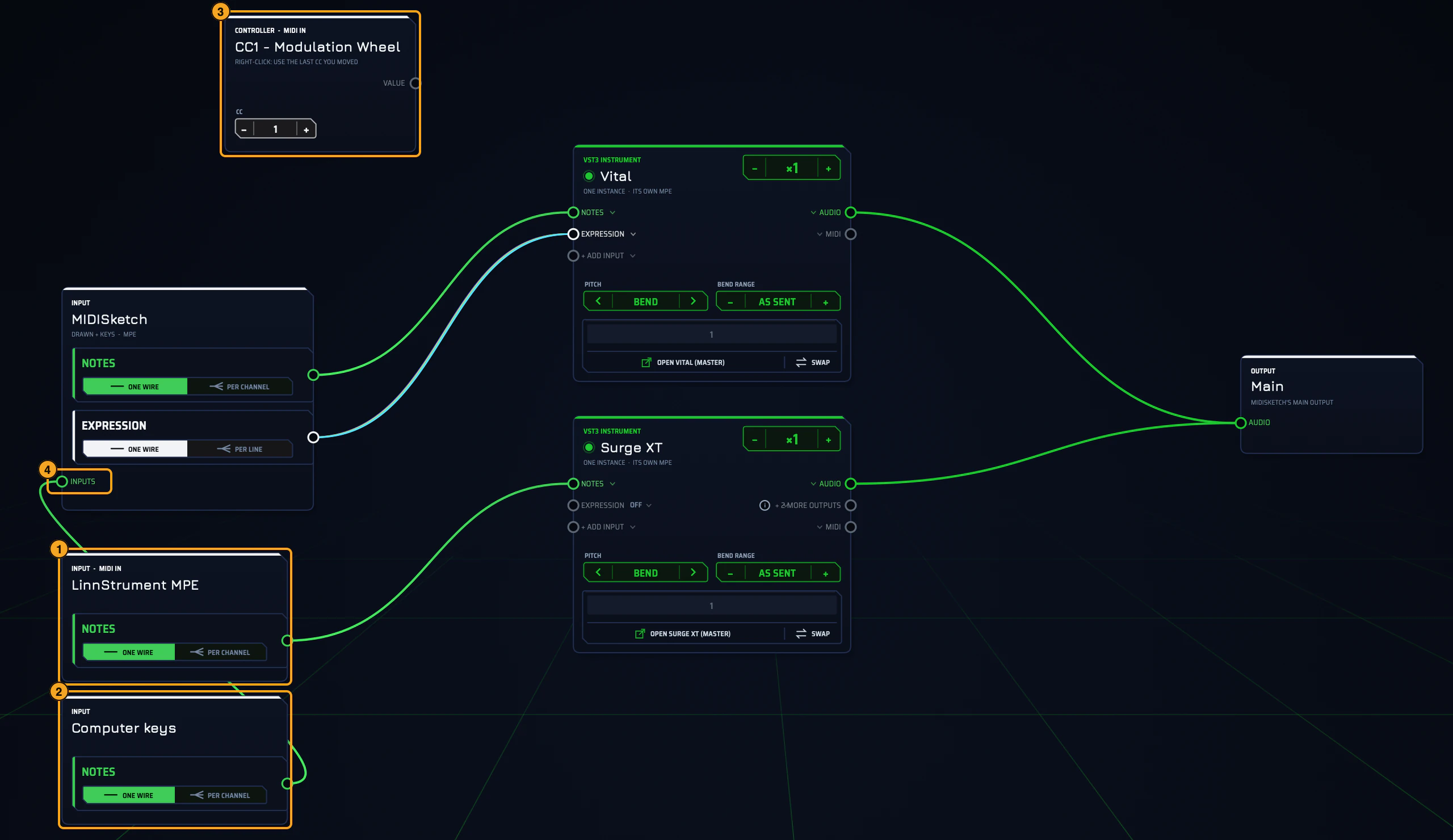Swap the Surge XT instrument

click(x=813, y=633)
